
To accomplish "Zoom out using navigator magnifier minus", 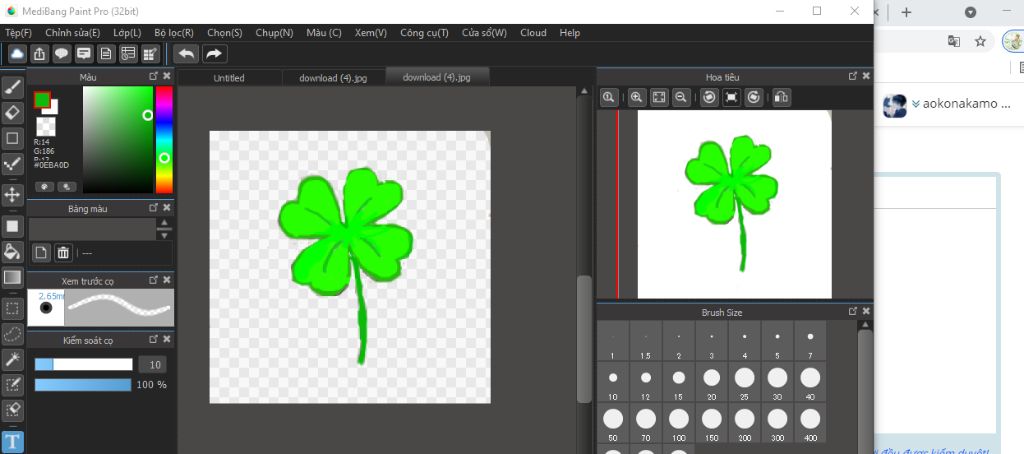I will (680, 97).
